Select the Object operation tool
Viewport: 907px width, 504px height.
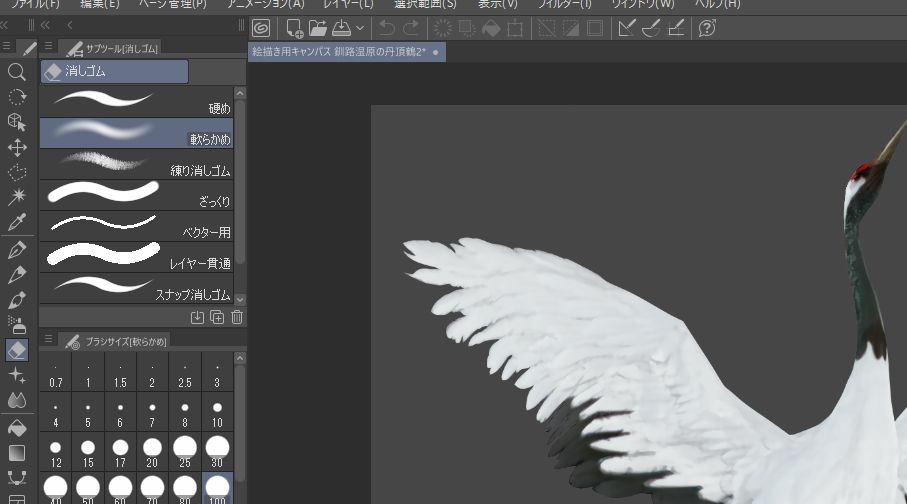(x=17, y=122)
